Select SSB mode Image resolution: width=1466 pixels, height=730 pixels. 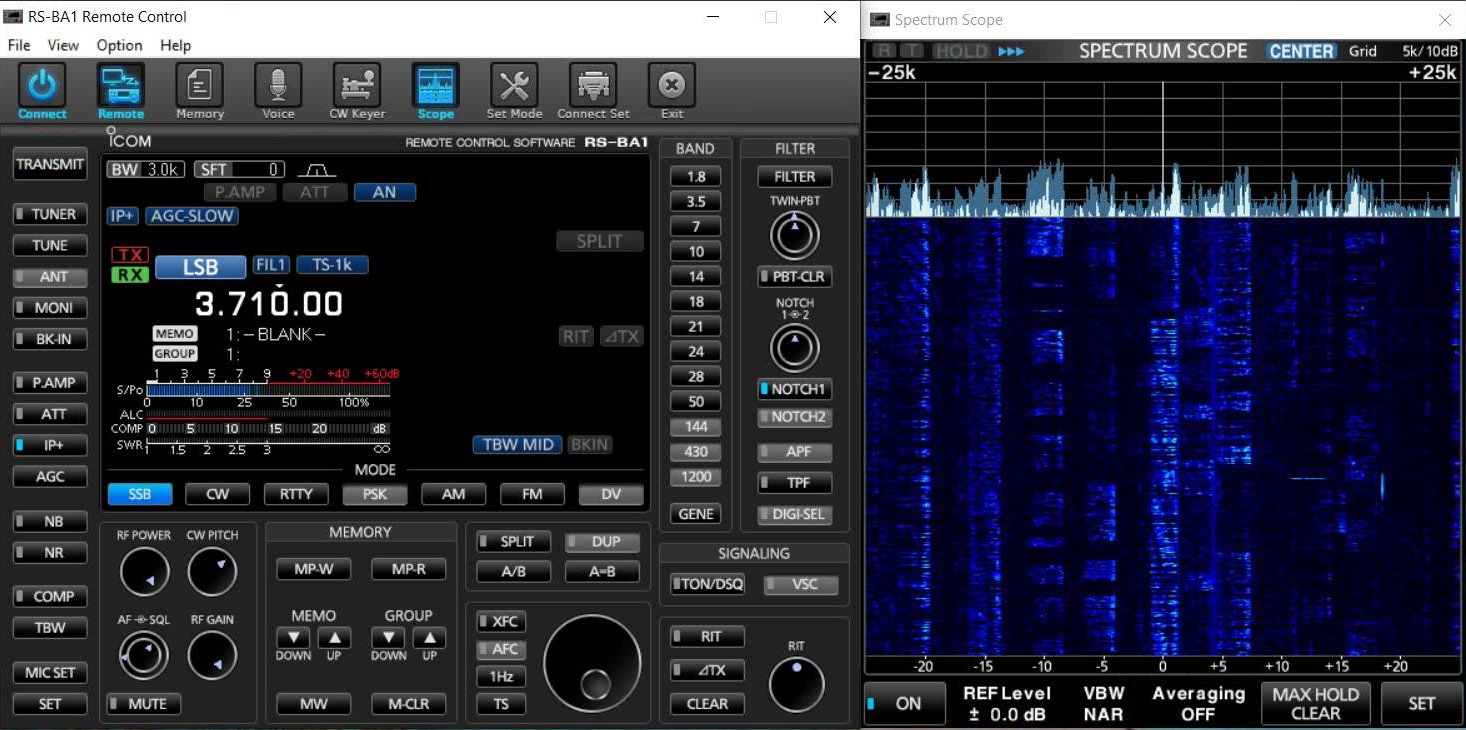pyautogui.click(x=139, y=494)
